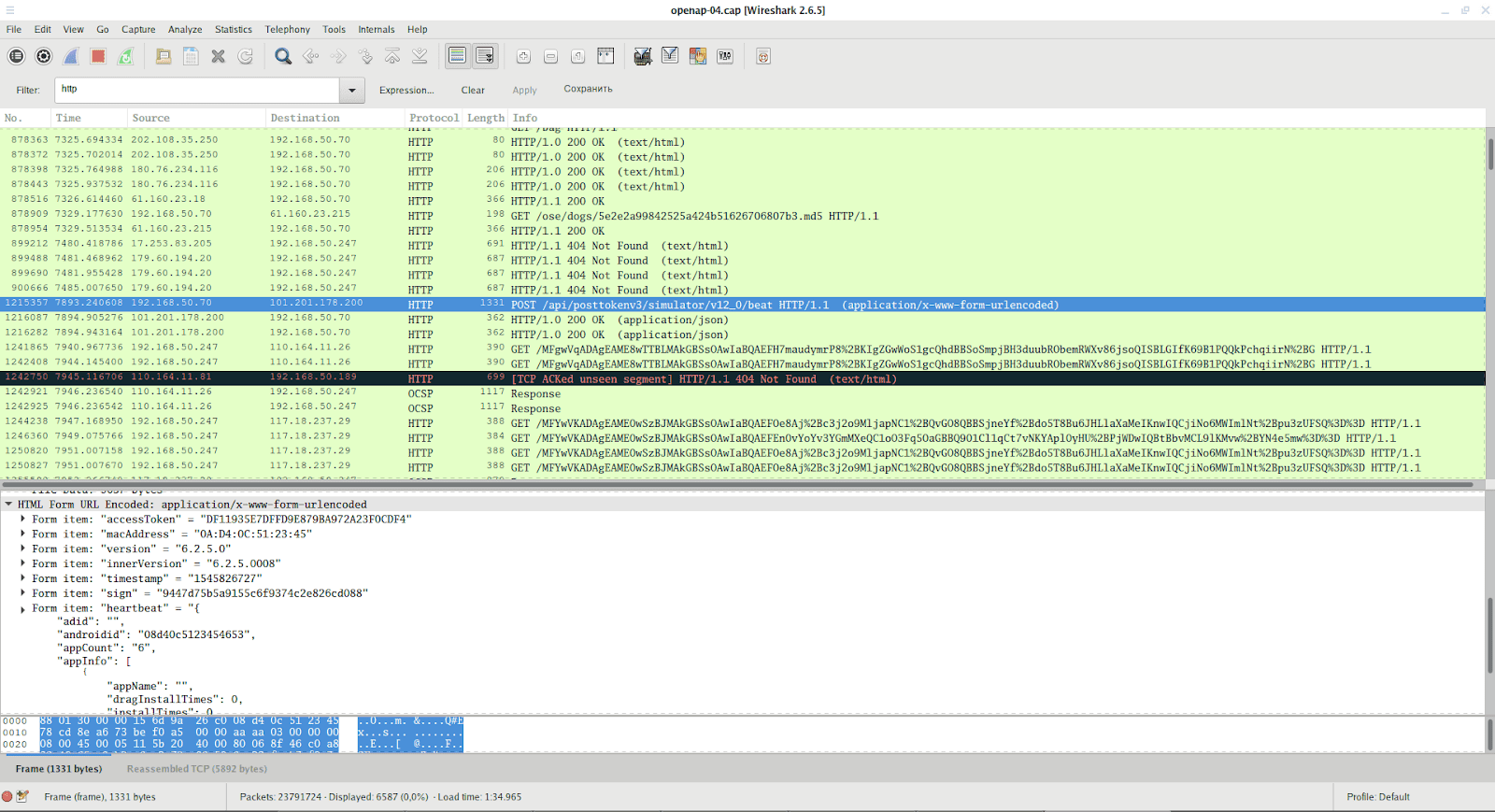
Task: Open the capture interfaces list icon
Action: tap(16, 56)
